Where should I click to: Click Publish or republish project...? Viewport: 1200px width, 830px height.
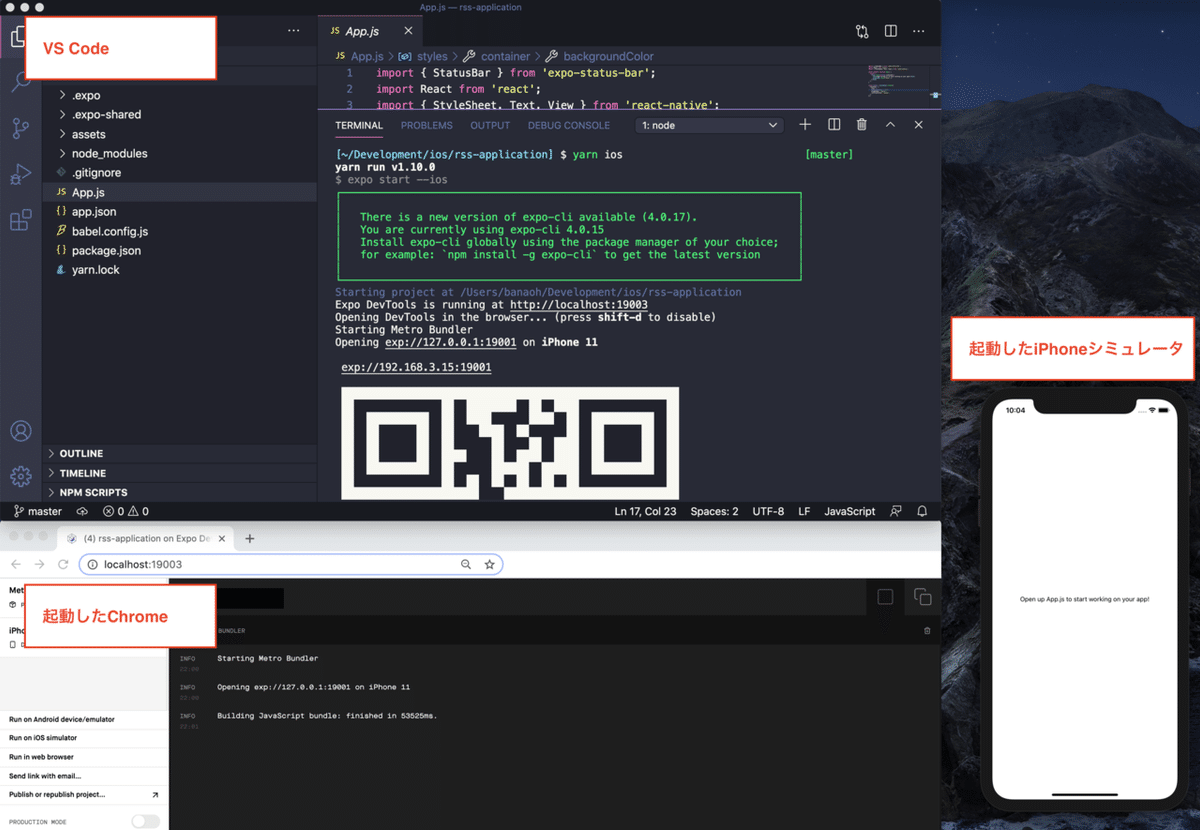(84, 795)
